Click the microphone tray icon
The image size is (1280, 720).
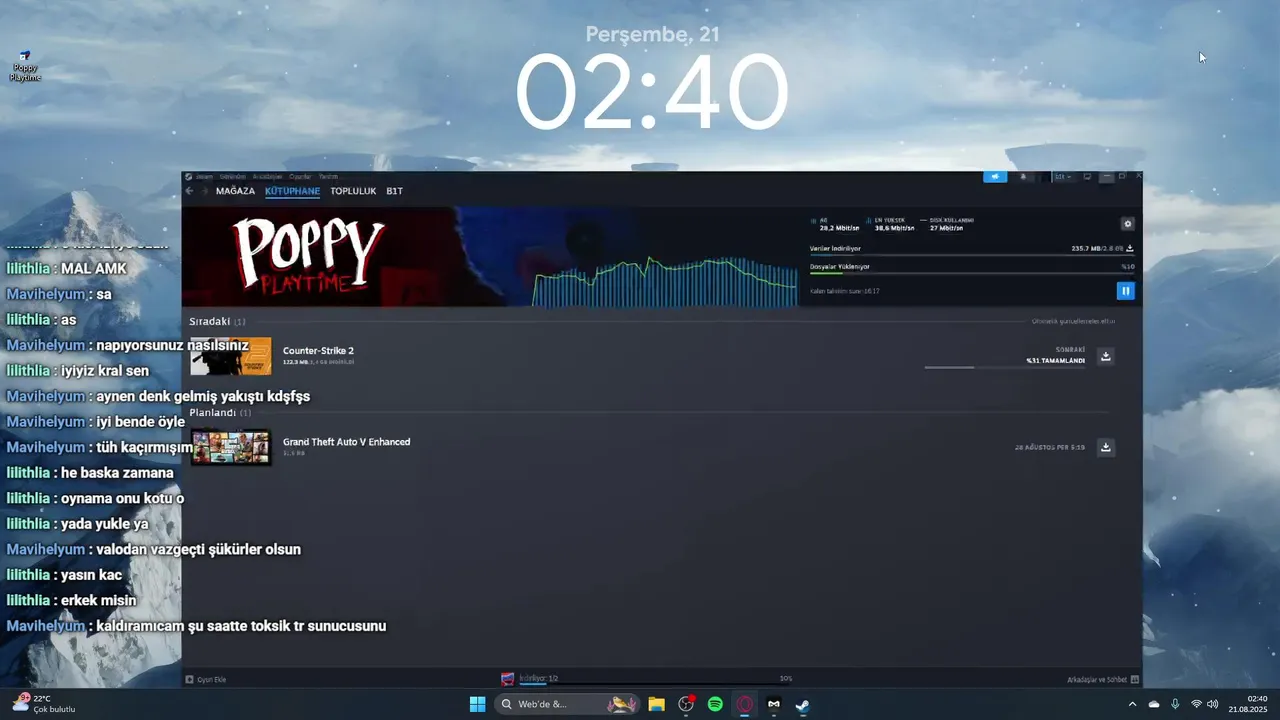coord(1175,704)
